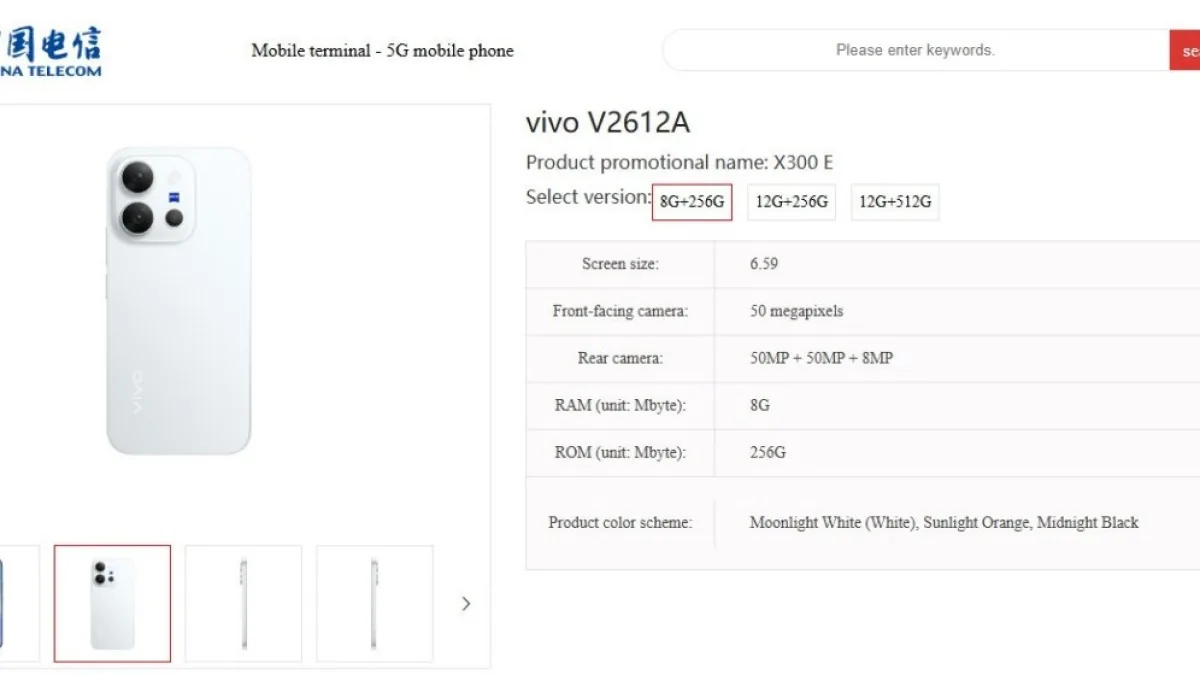Click the keyword search input field
Image resolution: width=1200 pixels, height=675 pixels.
click(916, 50)
